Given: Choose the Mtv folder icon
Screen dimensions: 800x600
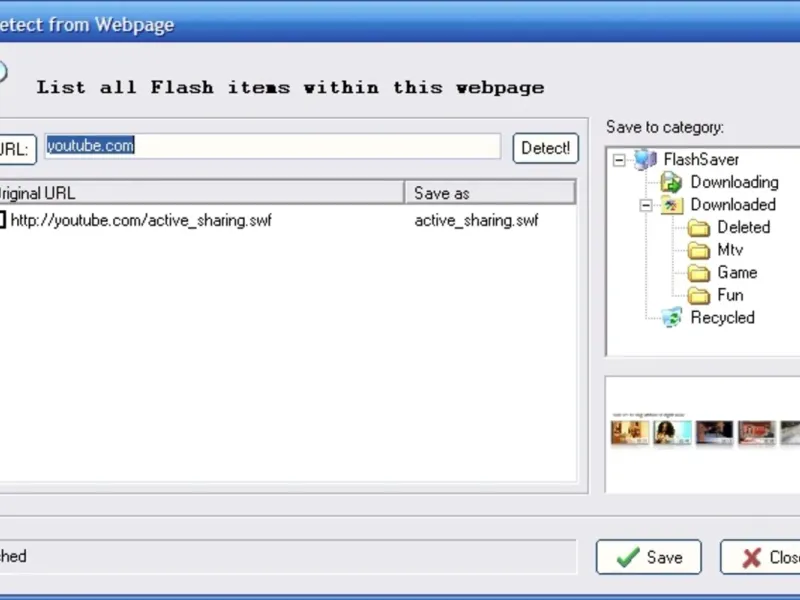Looking at the screenshot, I should point(699,250).
